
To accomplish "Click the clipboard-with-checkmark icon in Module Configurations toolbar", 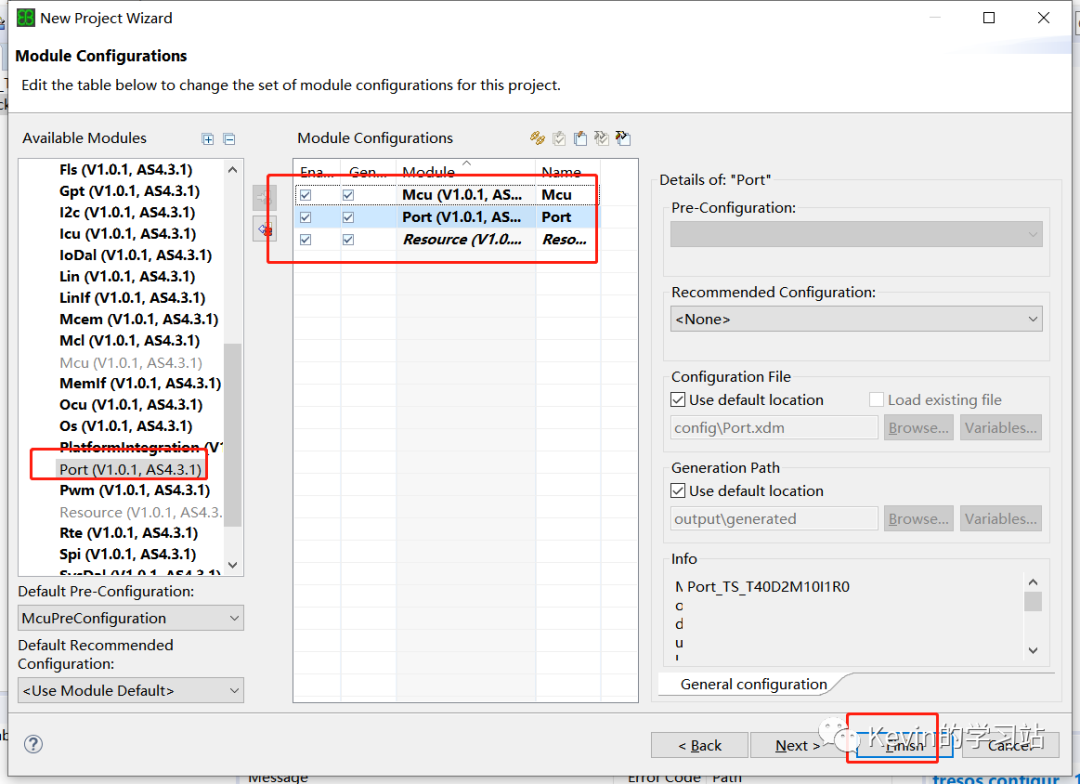I will point(559,138).
